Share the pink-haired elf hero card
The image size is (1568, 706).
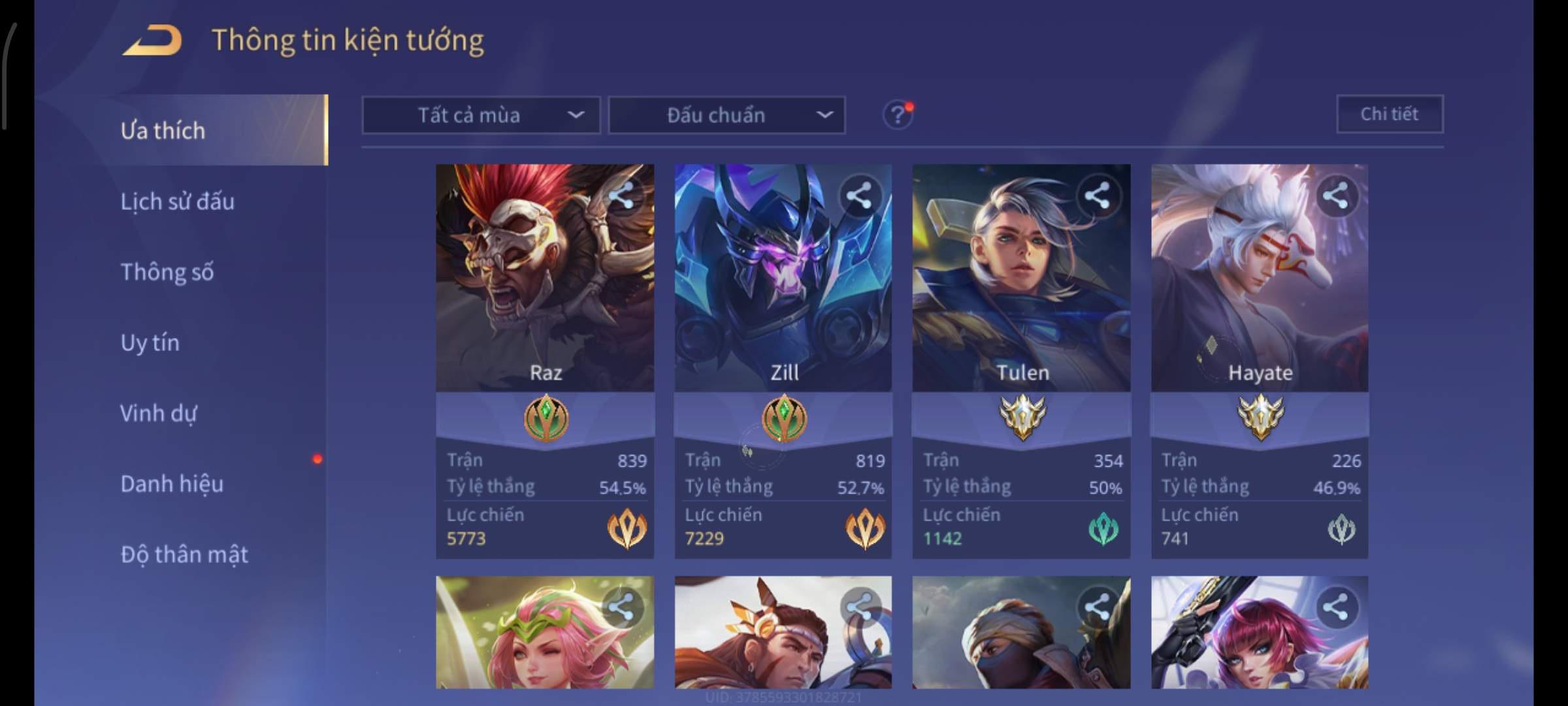tap(621, 607)
